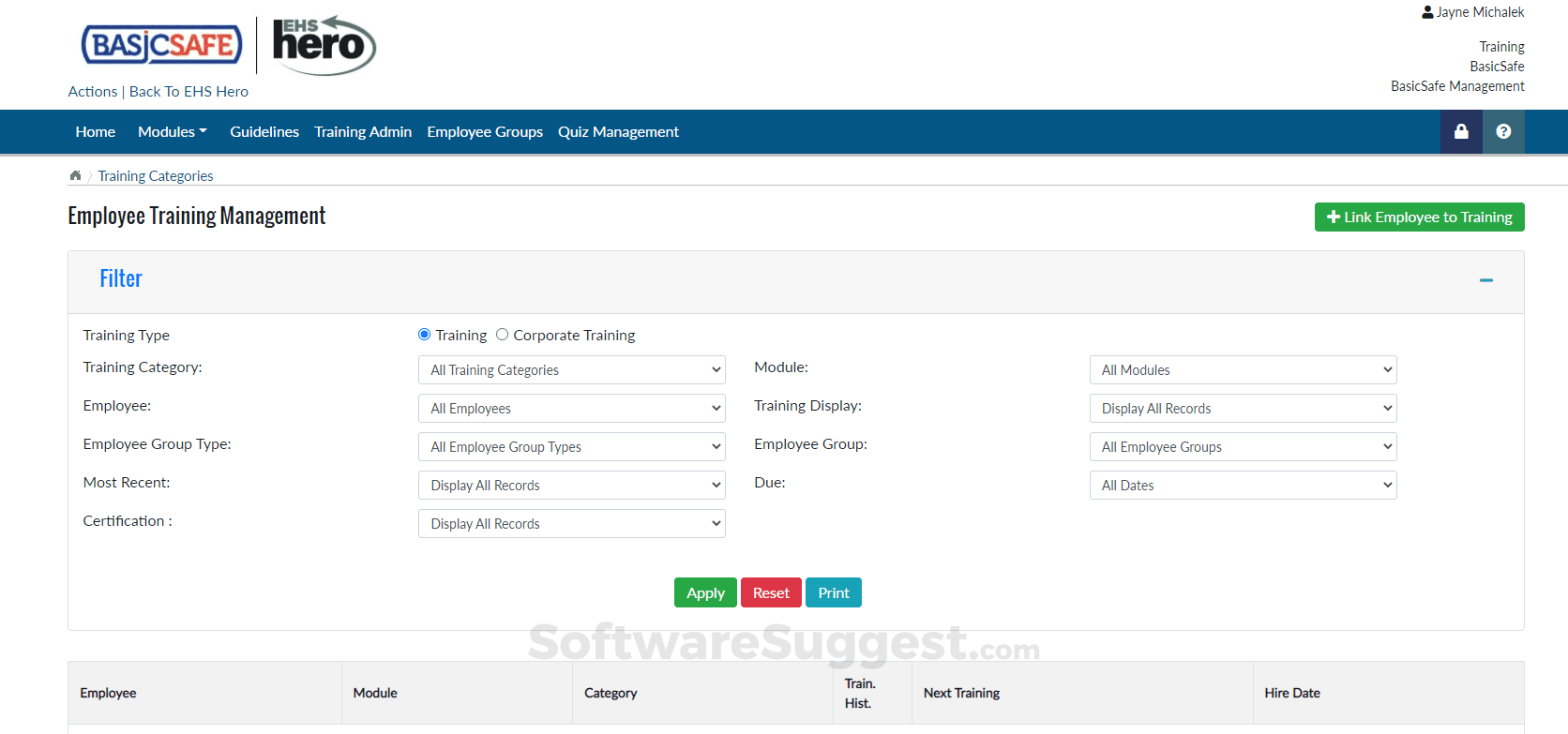This screenshot has width=1568, height=734.
Task: Click the lock icon in navbar
Action: pos(1461,131)
